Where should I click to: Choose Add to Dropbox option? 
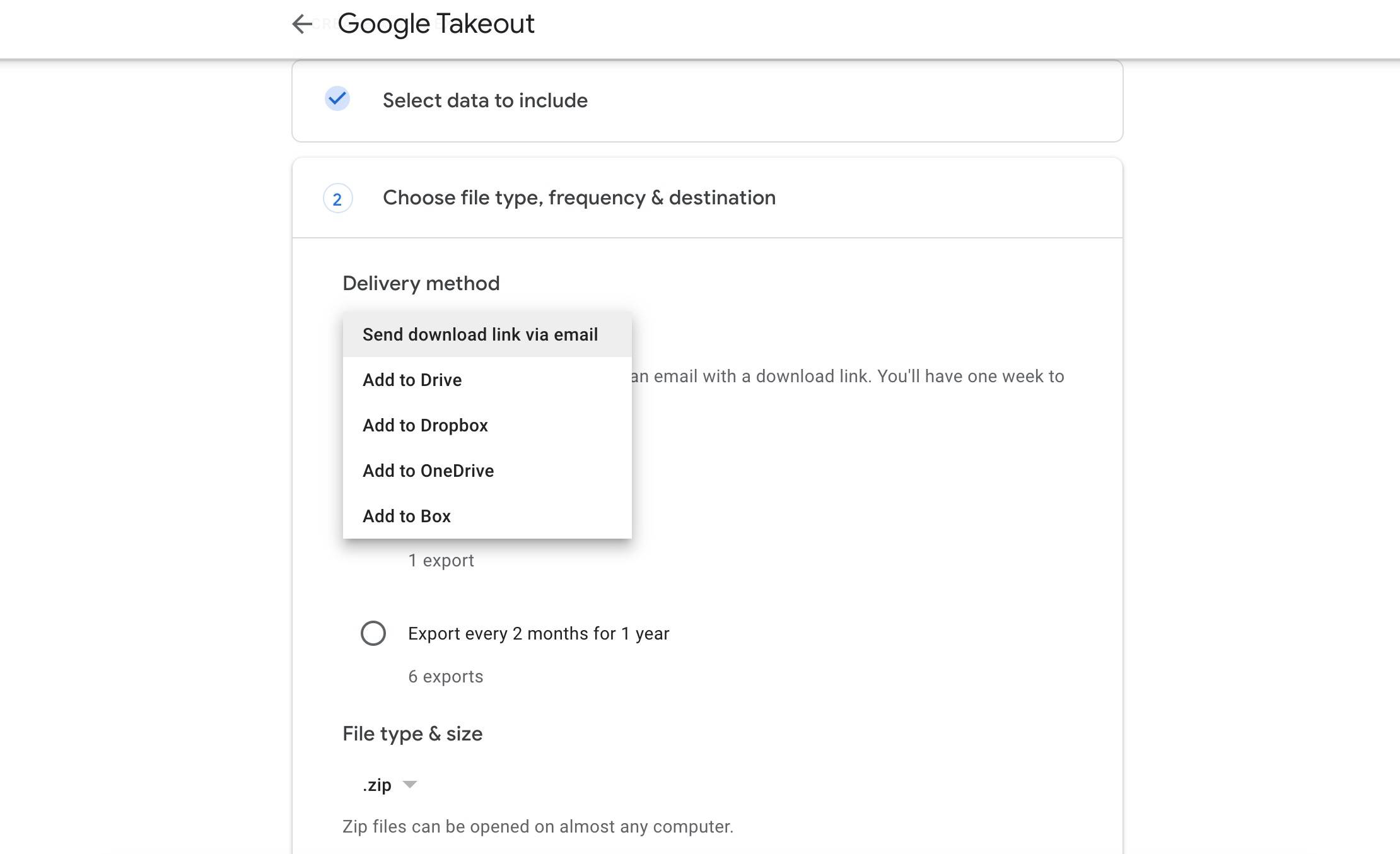pos(487,425)
